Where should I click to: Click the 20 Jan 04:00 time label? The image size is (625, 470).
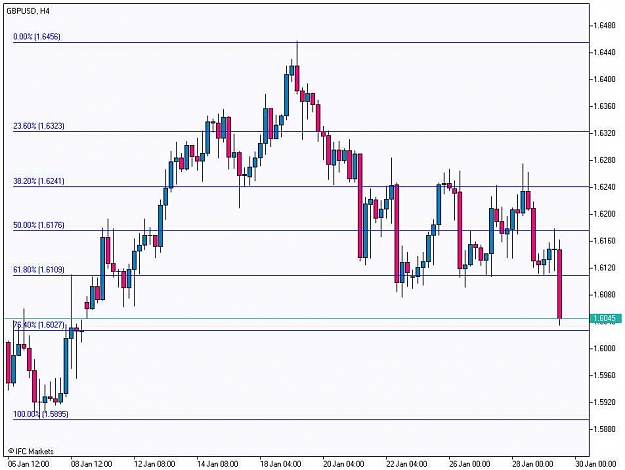click(343, 464)
